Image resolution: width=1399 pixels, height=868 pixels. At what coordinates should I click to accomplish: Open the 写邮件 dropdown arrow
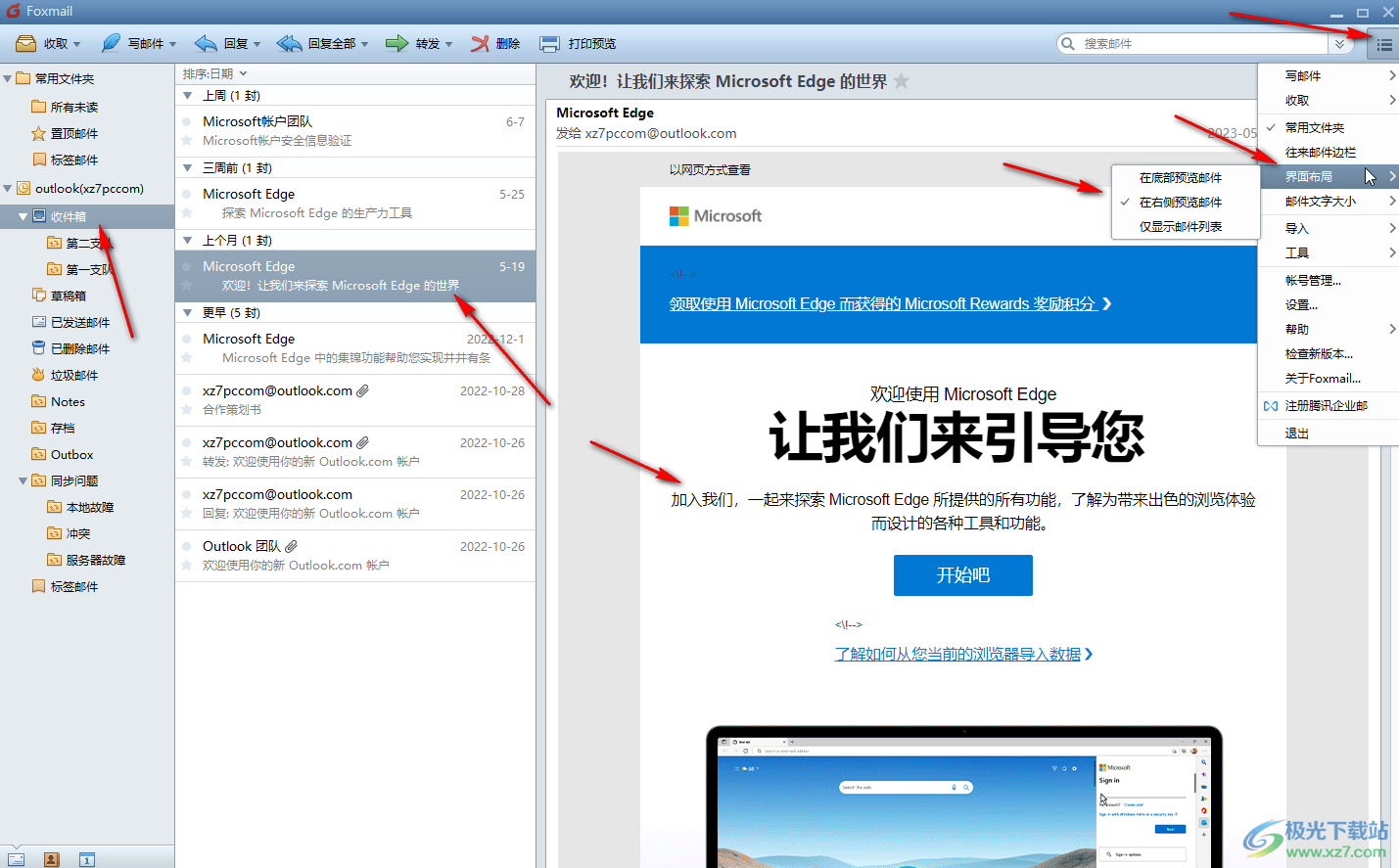tap(172, 44)
